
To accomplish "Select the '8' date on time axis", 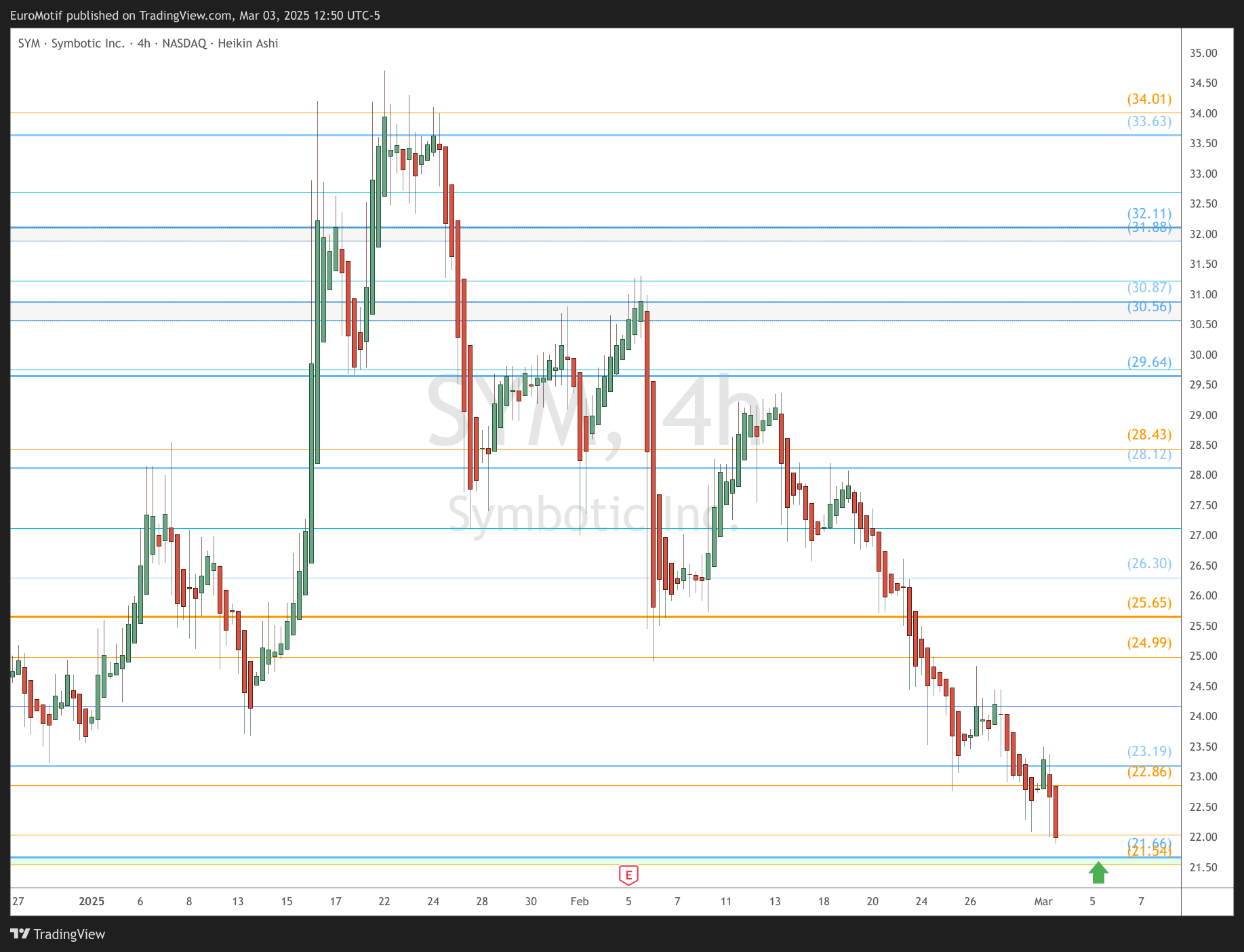I will [x=189, y=901].
